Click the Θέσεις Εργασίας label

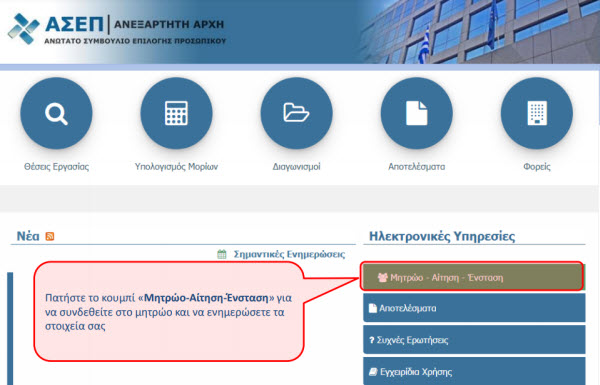click(x=56, y=167)
